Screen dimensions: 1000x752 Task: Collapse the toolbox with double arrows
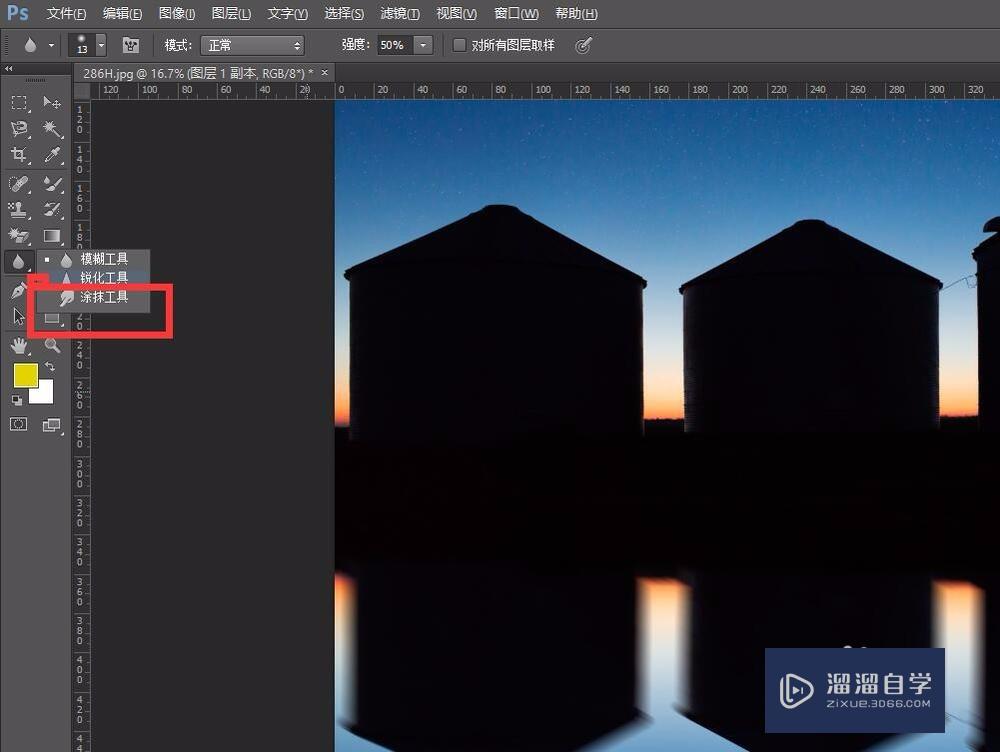coord(9,68)
